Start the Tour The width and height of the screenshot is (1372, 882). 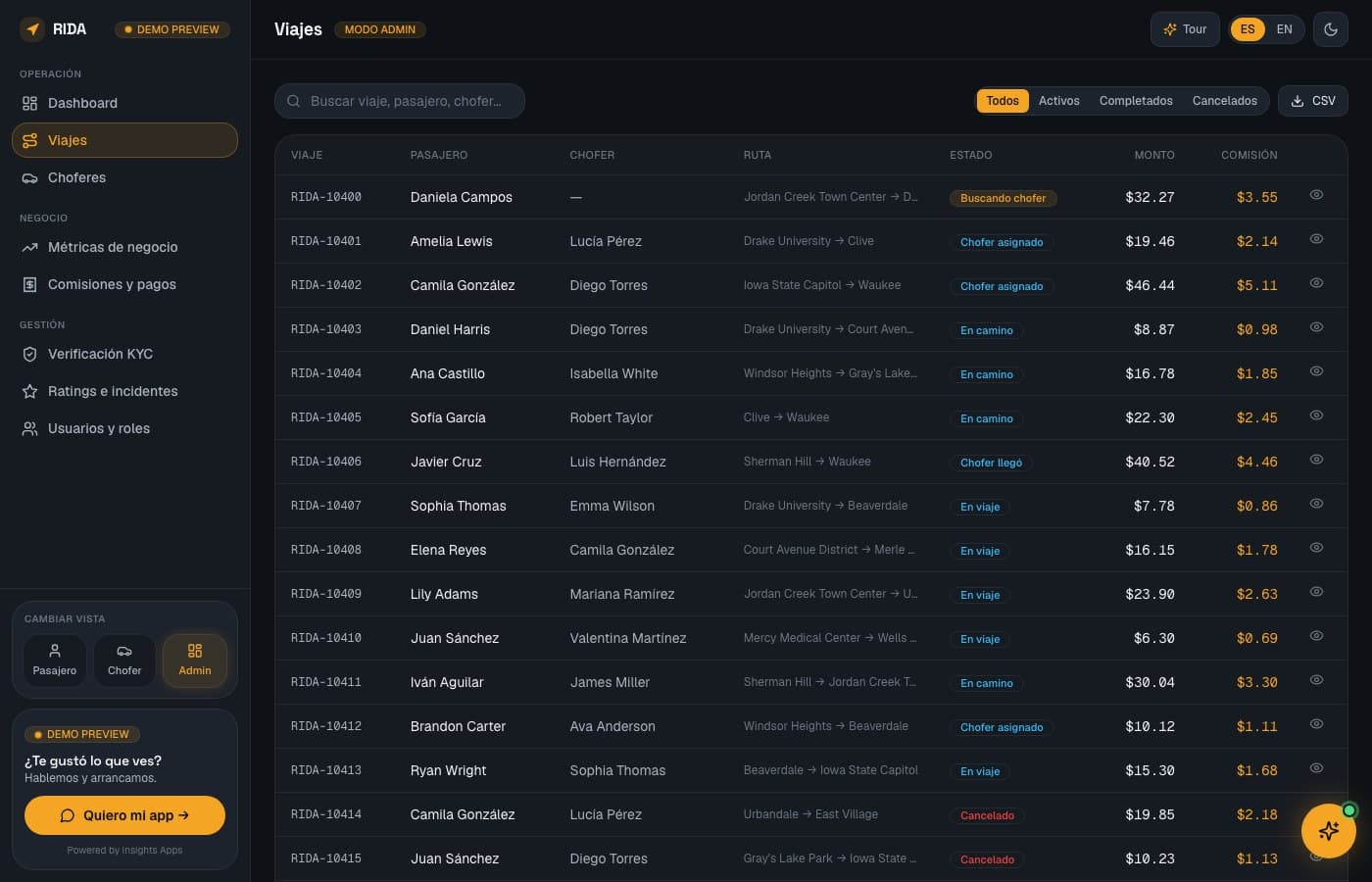click(x=1185, y=29)
